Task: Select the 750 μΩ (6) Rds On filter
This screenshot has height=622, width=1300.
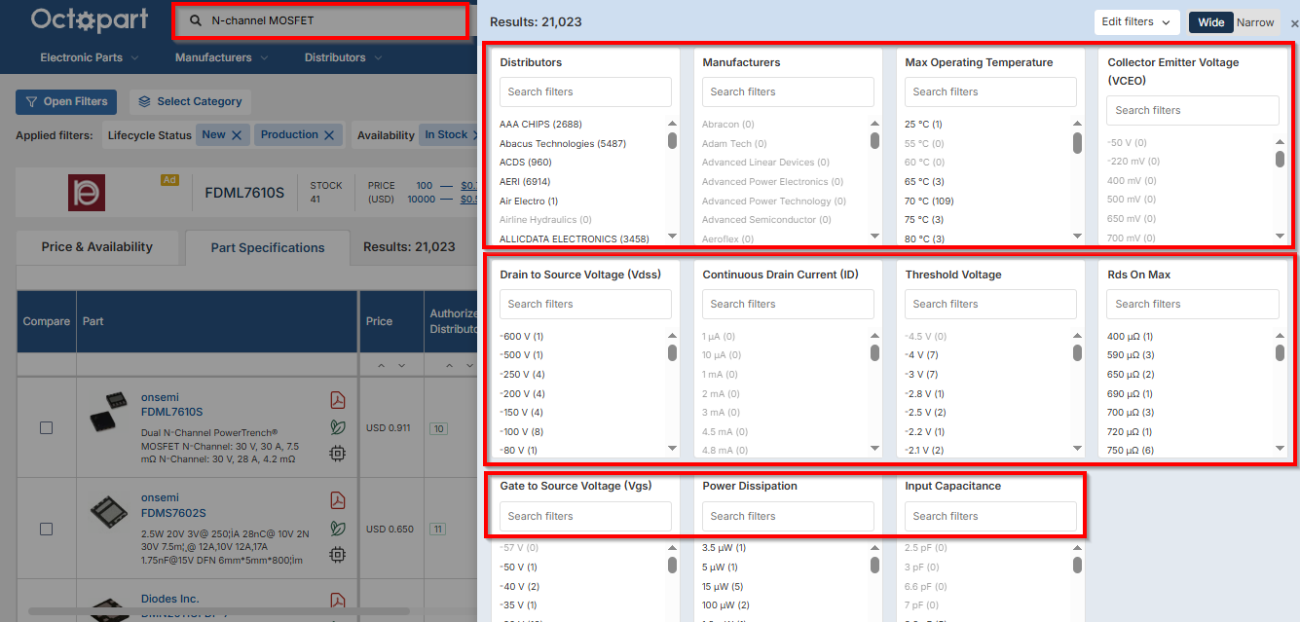Action: tap(1131, 451)
